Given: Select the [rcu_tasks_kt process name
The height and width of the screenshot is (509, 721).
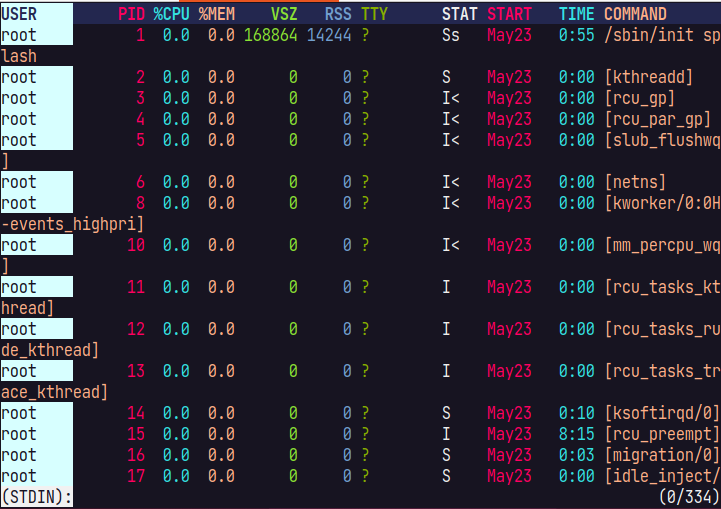Looking at the screenshot, I should (663, 287).
